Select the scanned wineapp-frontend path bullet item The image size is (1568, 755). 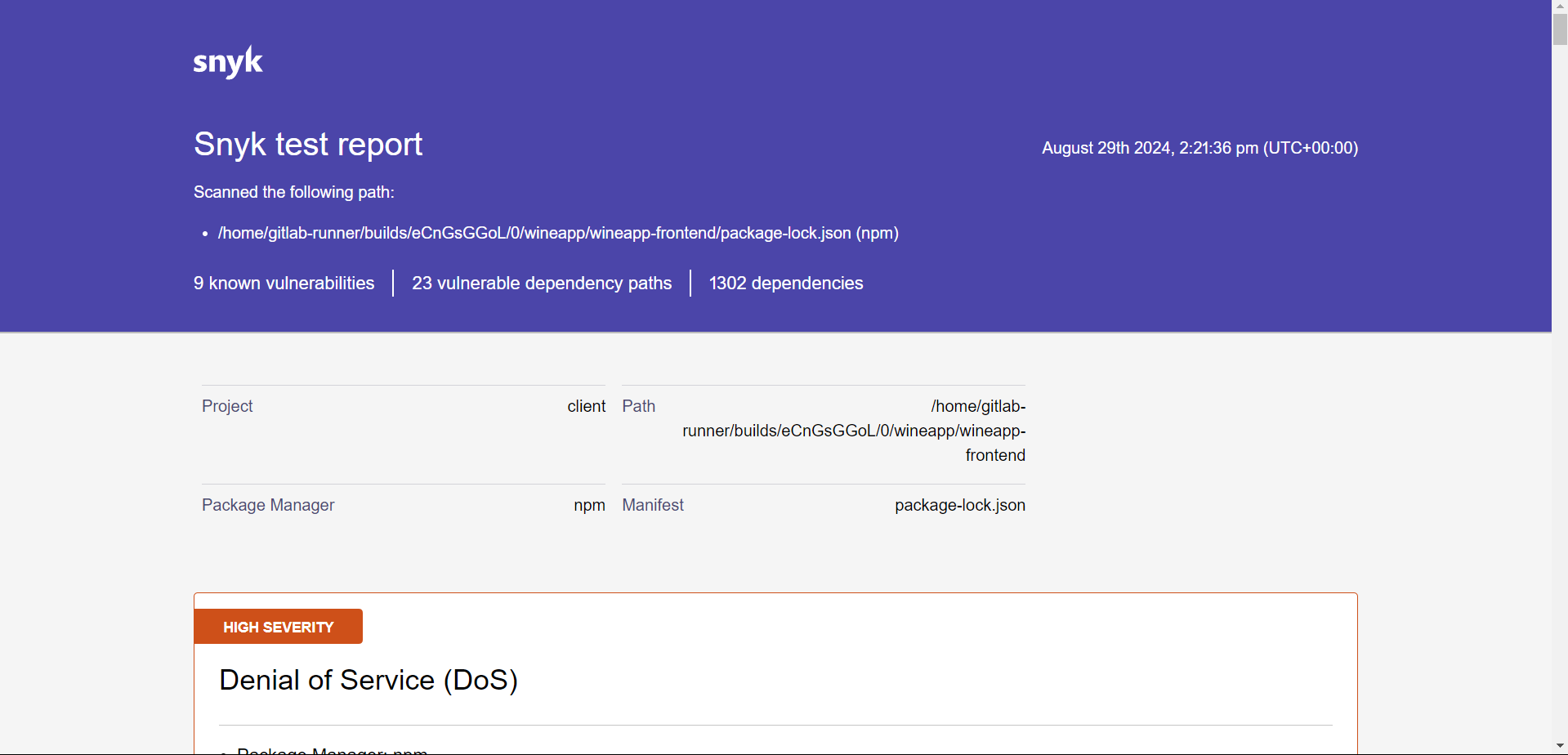point(558,233)
